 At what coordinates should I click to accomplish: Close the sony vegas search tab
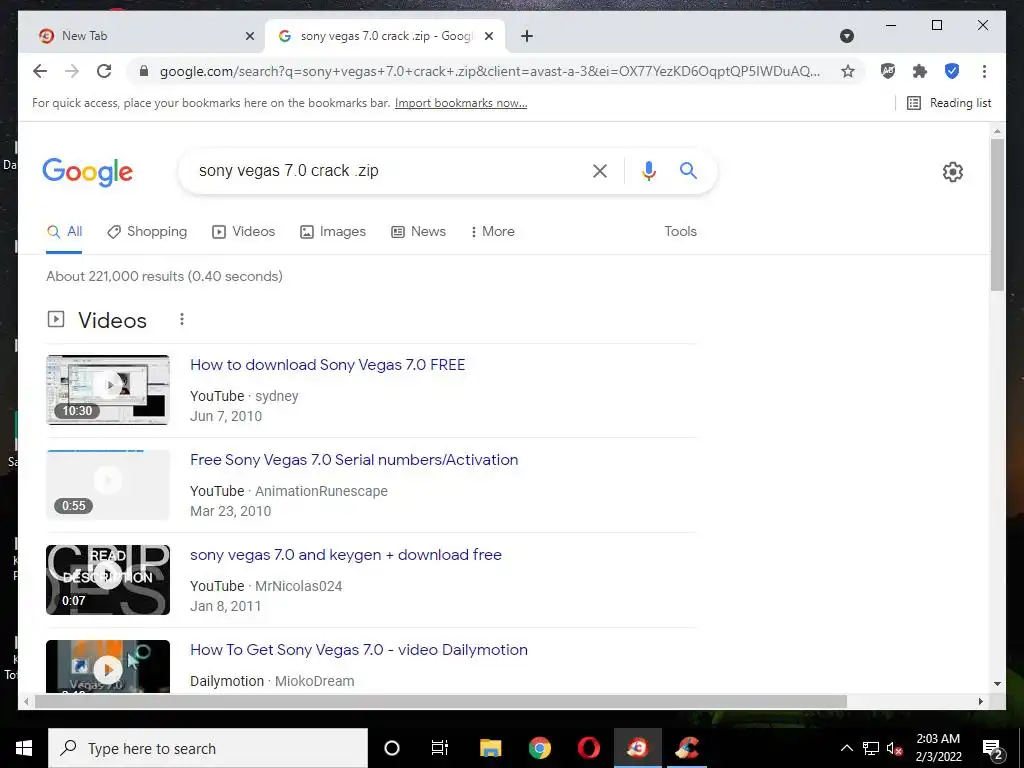point(488,36)
